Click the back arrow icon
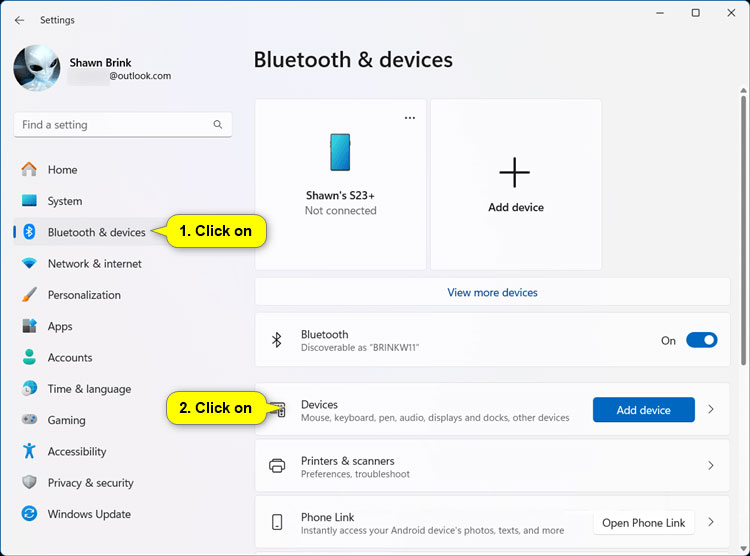The image size is (750, 556). (19, 20)
